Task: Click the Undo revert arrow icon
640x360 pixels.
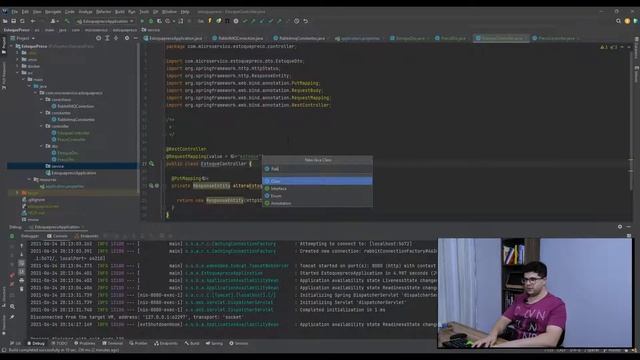Action: [305, 21]
